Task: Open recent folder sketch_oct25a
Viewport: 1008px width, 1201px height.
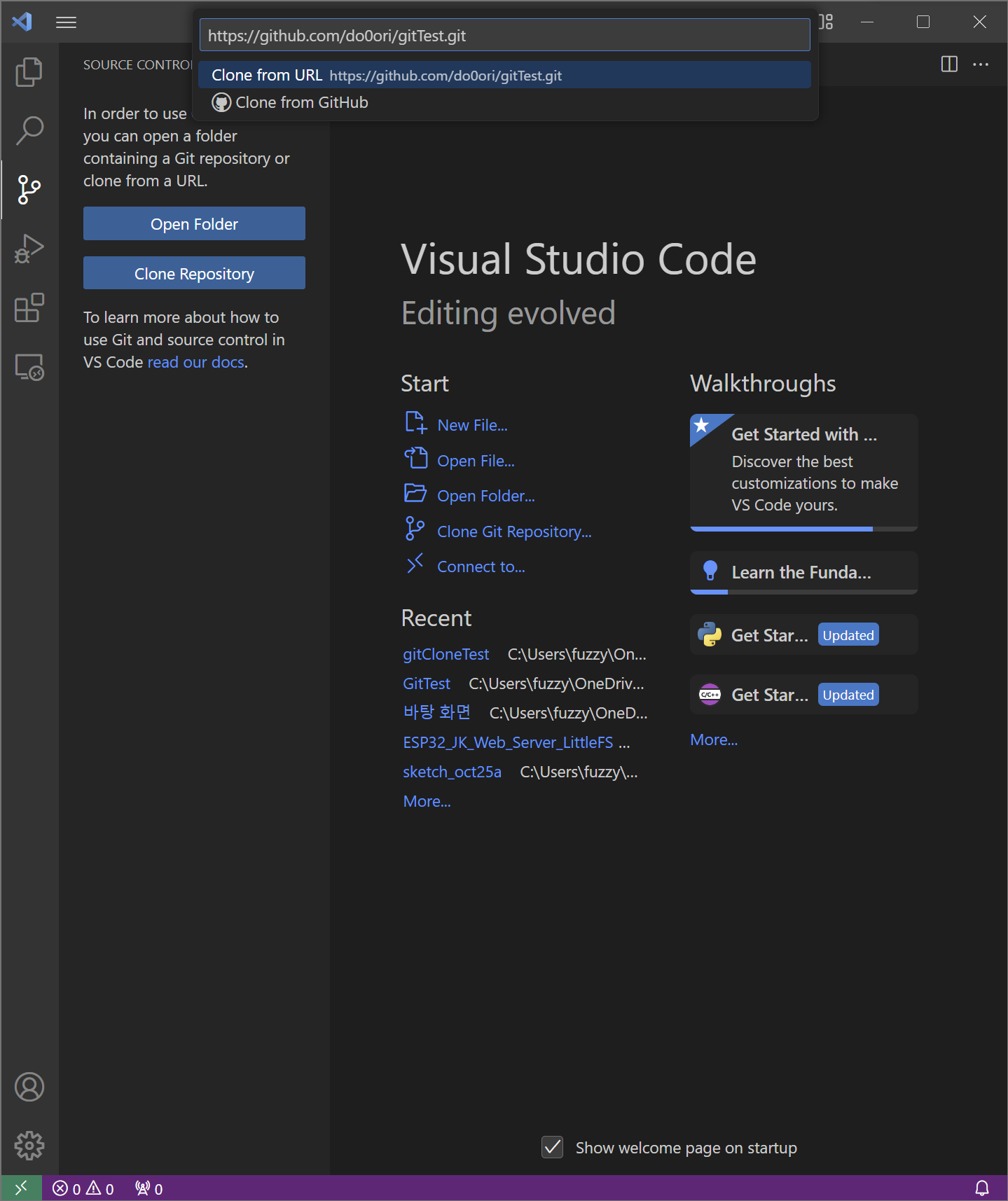Action: (452, 772)
